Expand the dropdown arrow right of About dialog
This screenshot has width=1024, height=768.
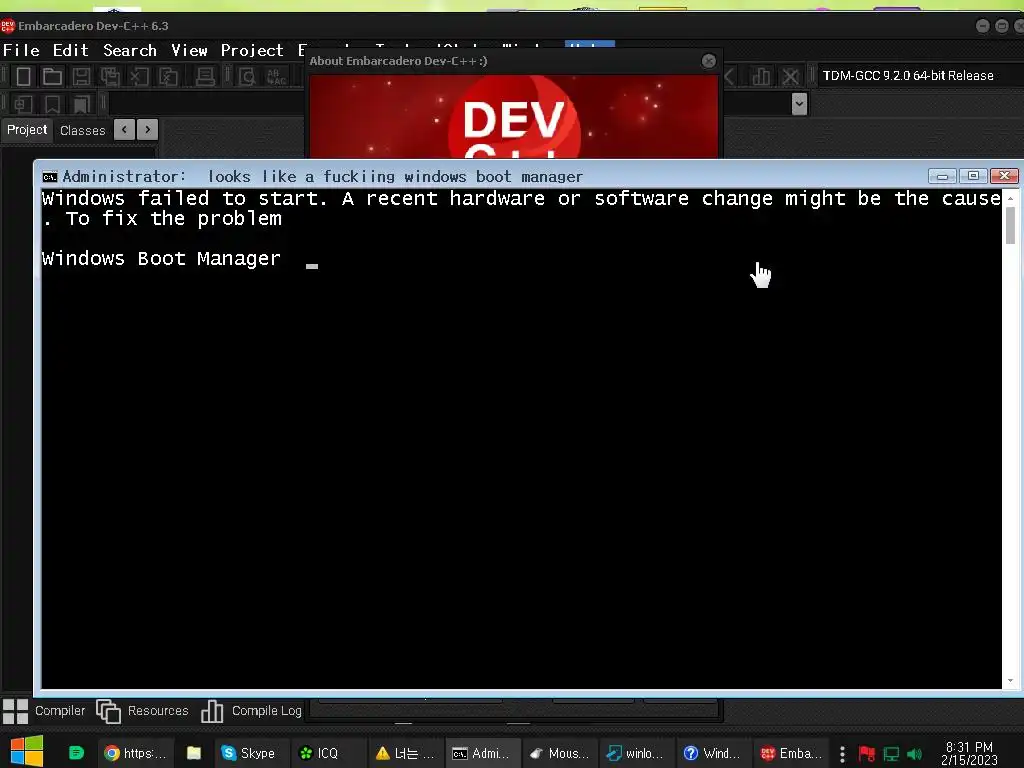coord(799,104)
